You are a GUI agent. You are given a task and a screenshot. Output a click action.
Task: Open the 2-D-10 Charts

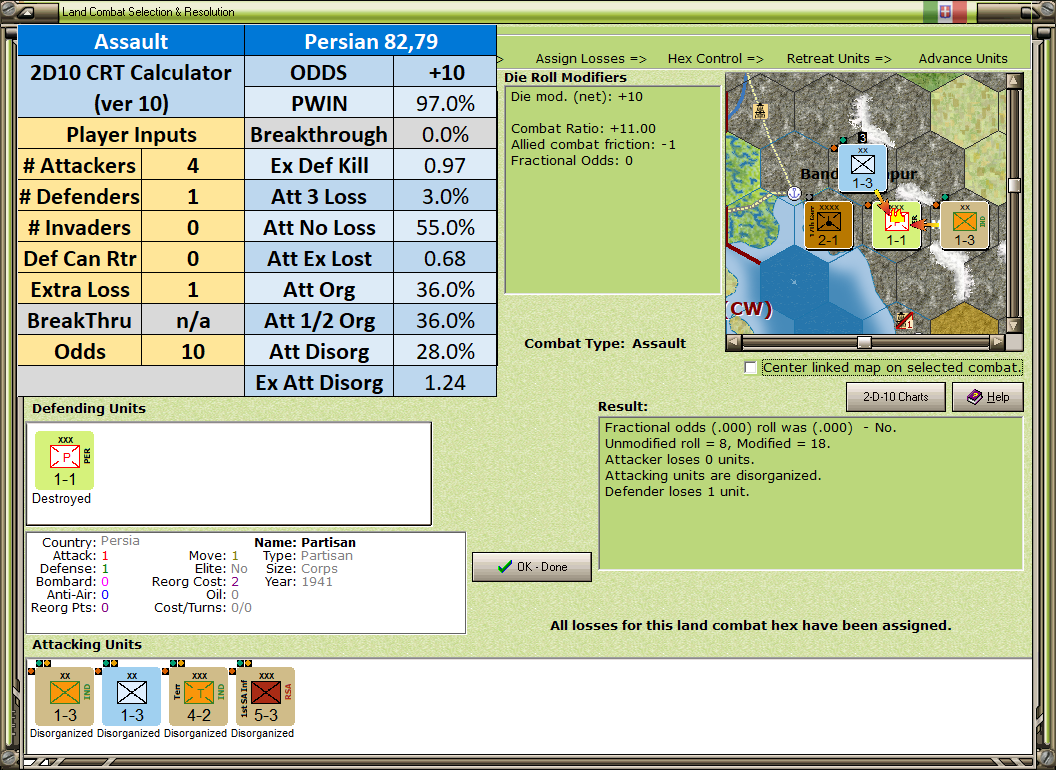(896, 397)
